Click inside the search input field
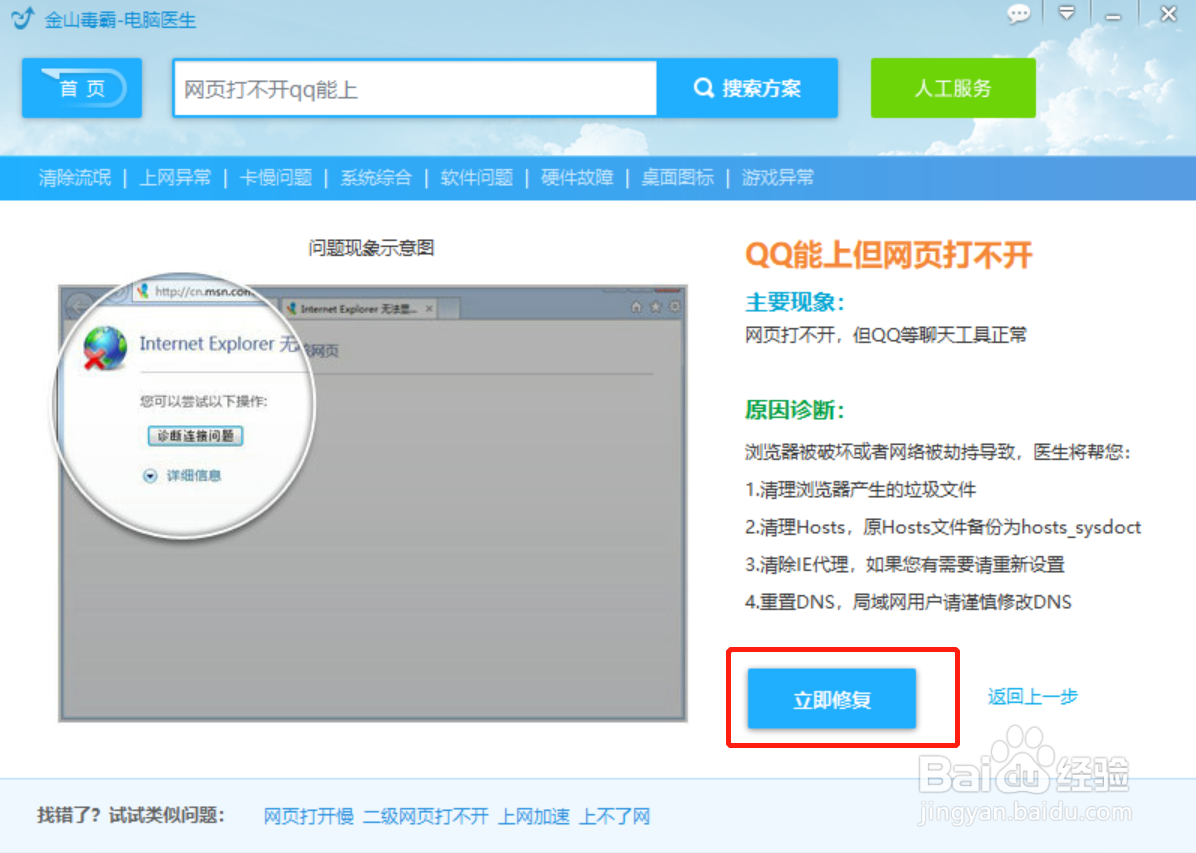Image resolution: width=1196 pixels, height=853 pixels. pyautogui.click(x=414, y=88)
